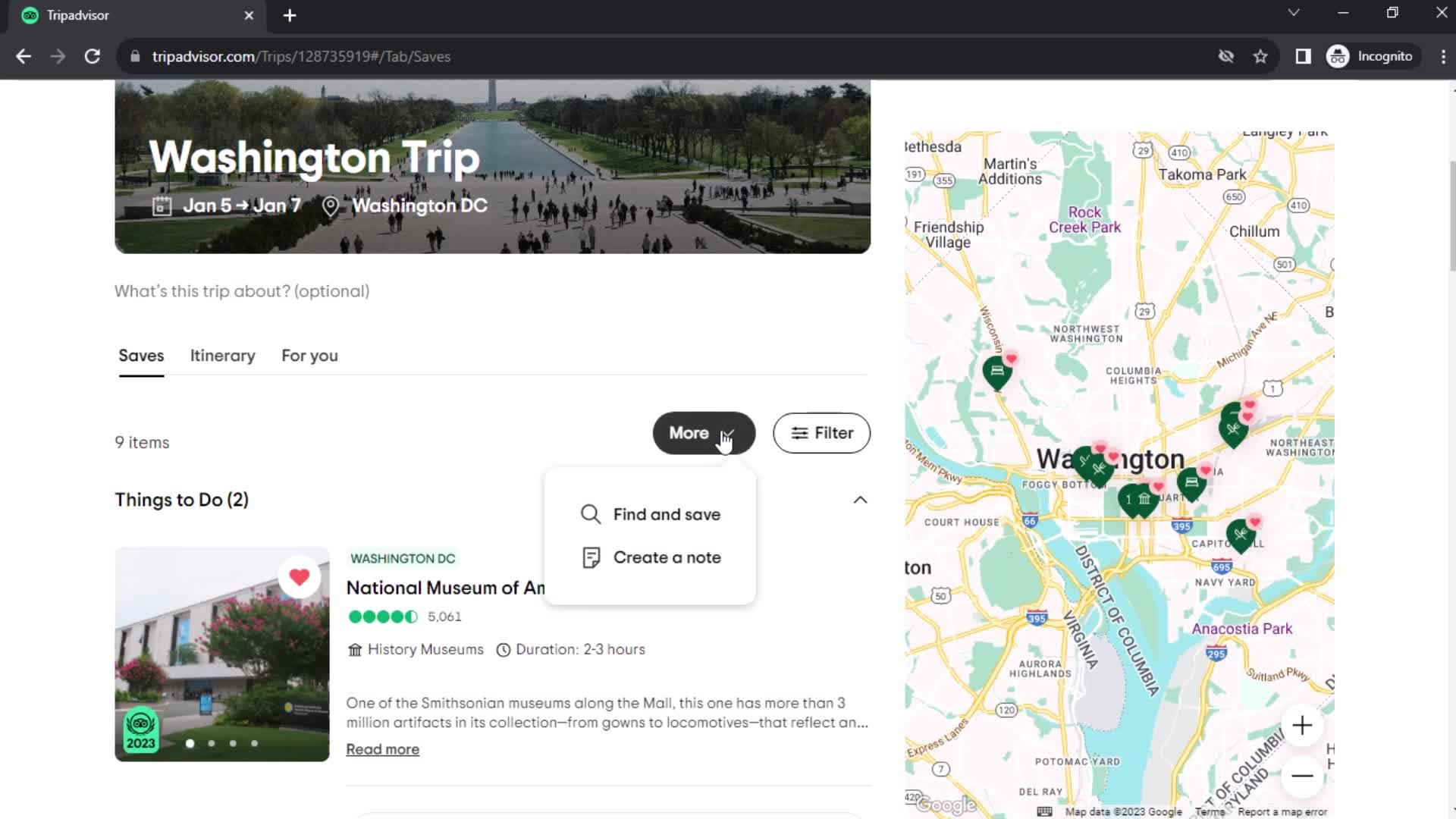This screenshot has width=1456, height=819.
Task: Click the Create a note document icon
Action: coord(590,557)
